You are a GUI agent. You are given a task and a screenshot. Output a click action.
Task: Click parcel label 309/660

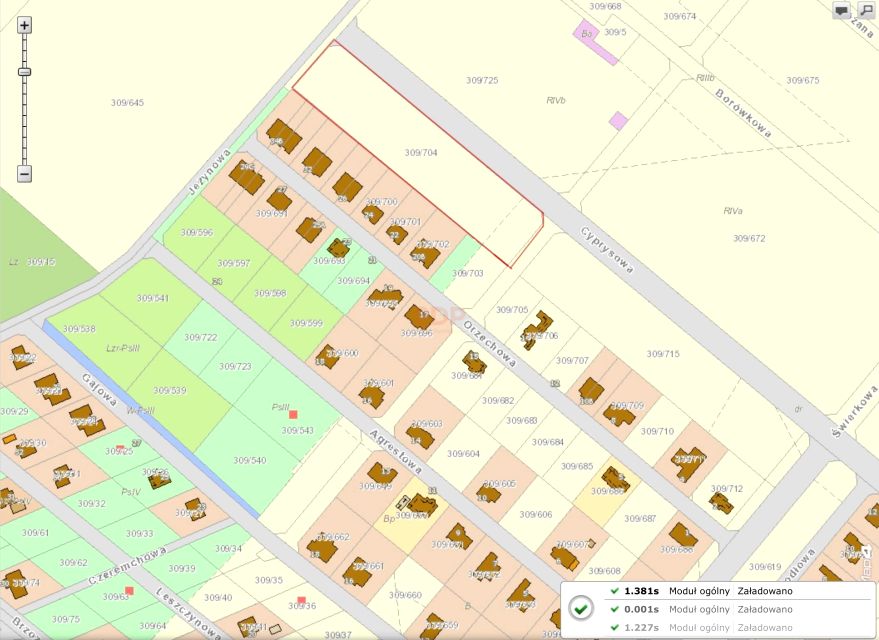[405, 595]
